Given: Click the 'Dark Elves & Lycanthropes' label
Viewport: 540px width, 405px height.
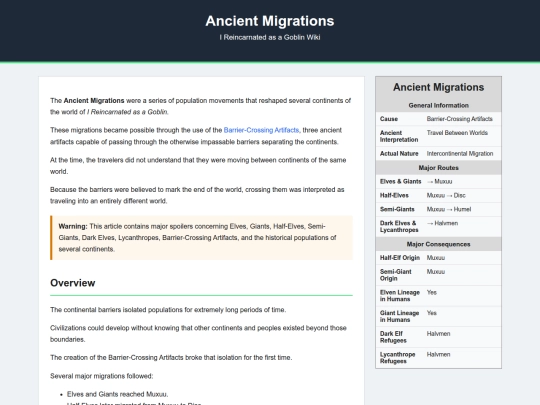Looking at the screenshot, I should 399,226.
